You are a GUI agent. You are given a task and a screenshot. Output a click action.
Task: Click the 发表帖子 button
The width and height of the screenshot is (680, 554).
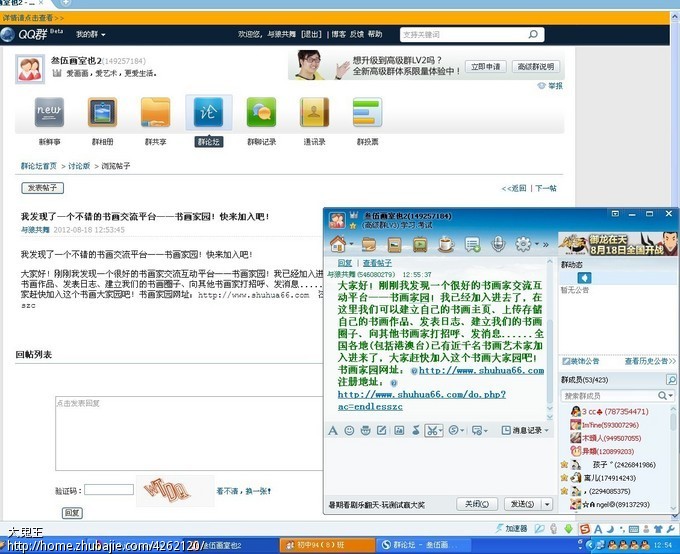(x=42, y=188)
